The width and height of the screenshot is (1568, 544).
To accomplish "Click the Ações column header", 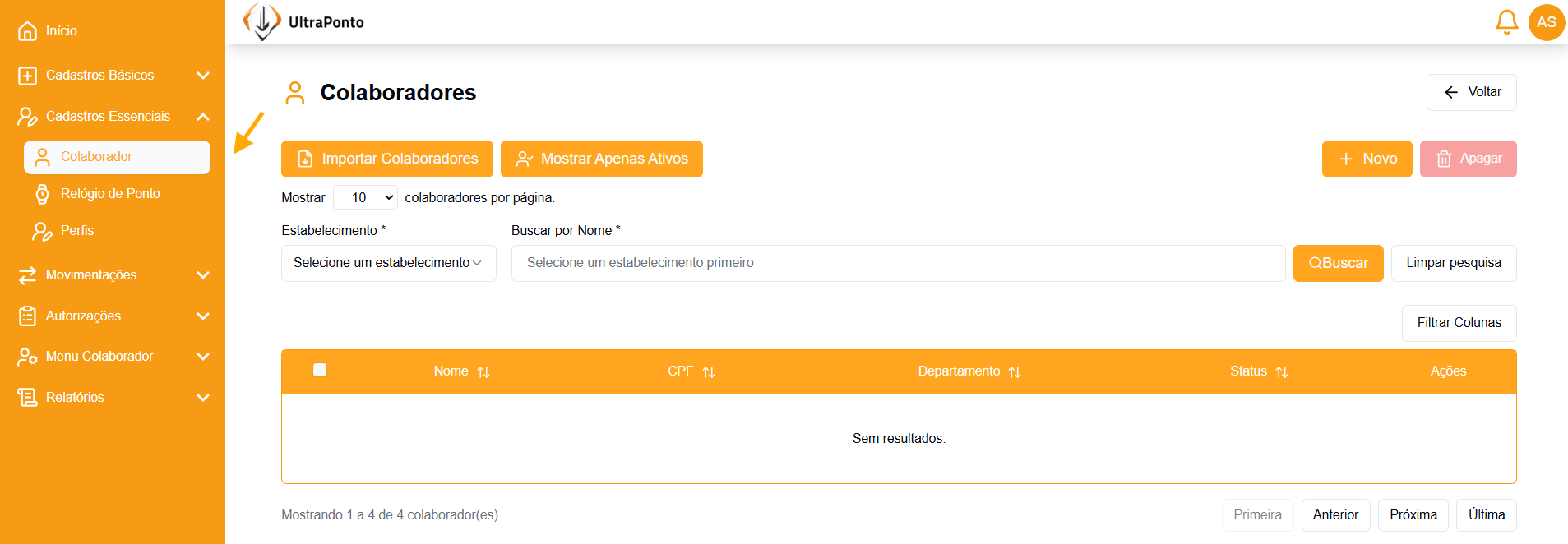I will click(x=1448, y=371).
